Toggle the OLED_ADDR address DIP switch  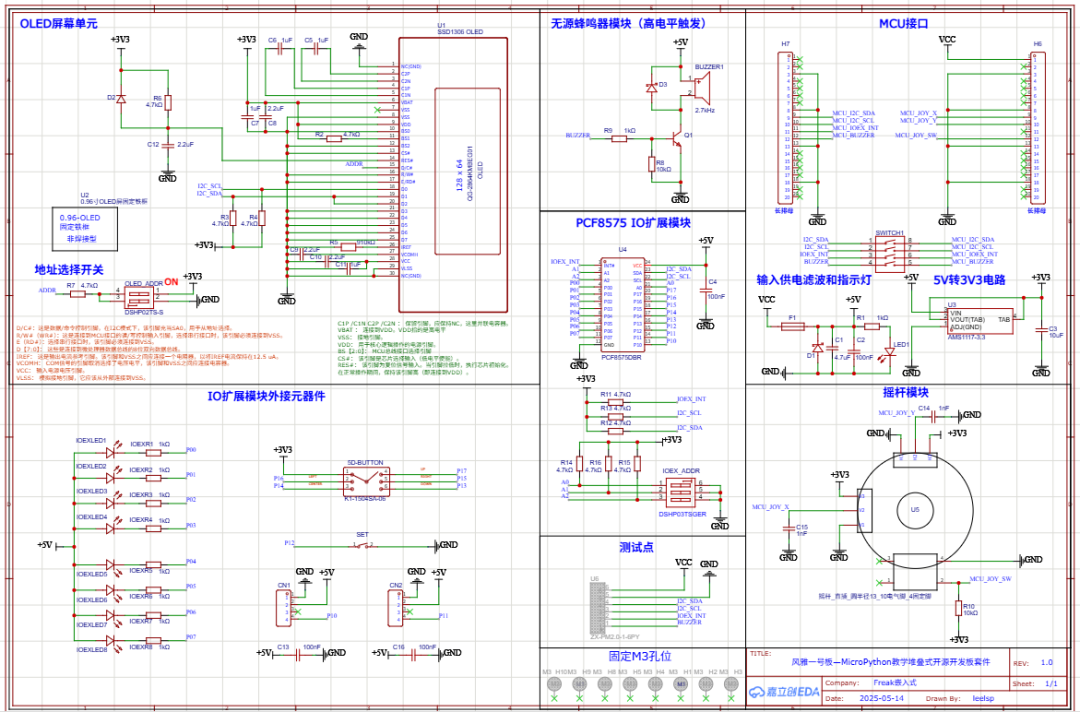click(x=141, y=296)
